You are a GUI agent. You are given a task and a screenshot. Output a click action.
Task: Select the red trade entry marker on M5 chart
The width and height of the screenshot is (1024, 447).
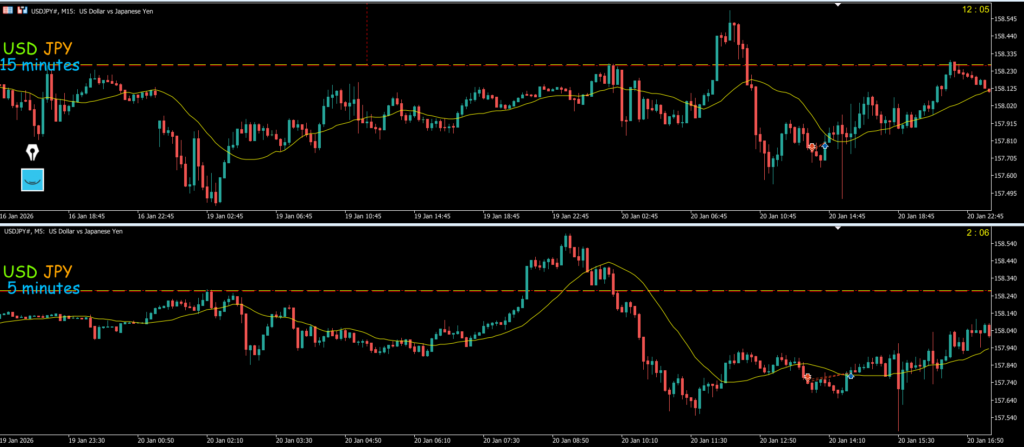[807, 377]
